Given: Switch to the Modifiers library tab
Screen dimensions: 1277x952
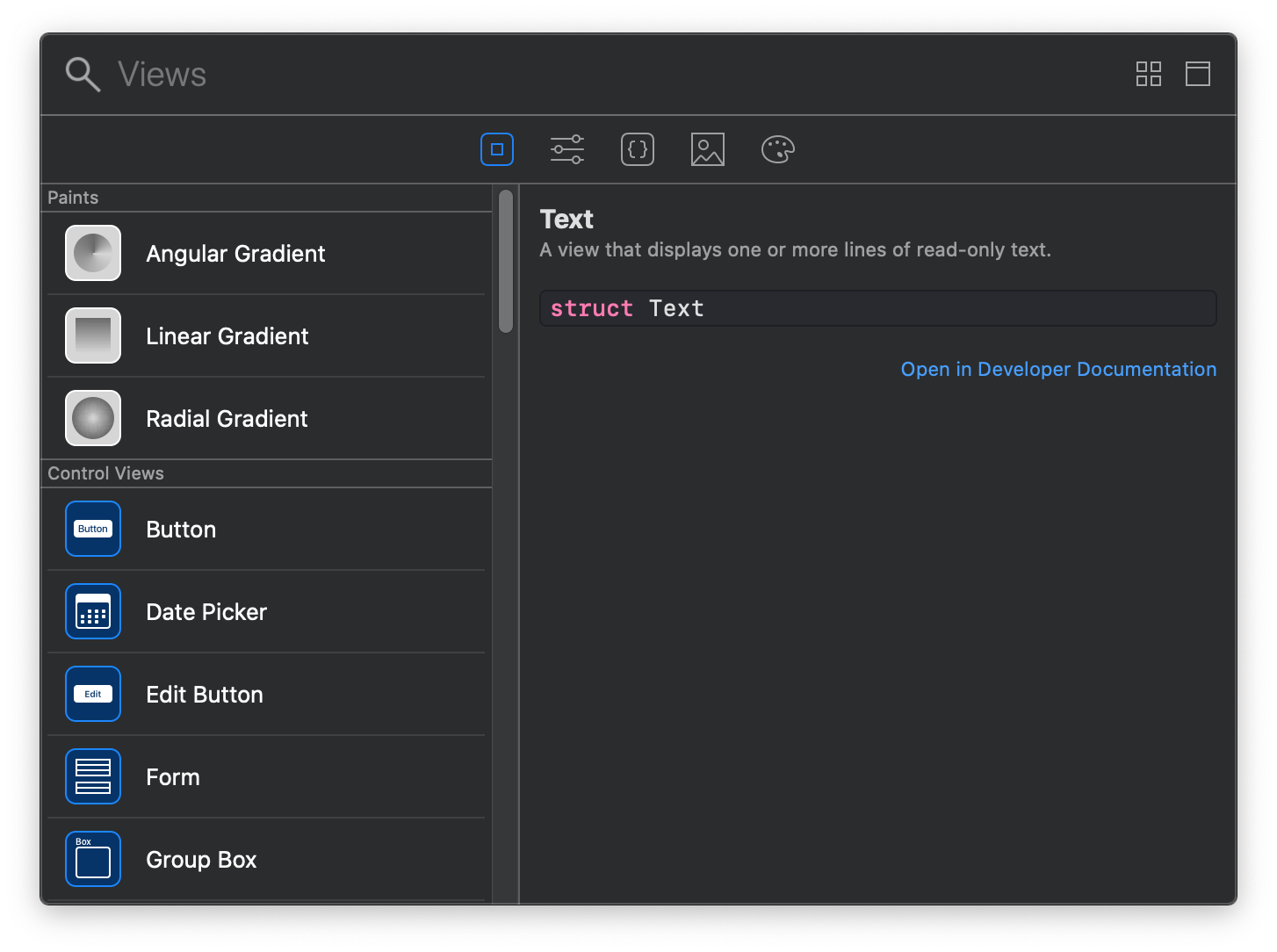Looking at the screenshot, I should point(566,149).
